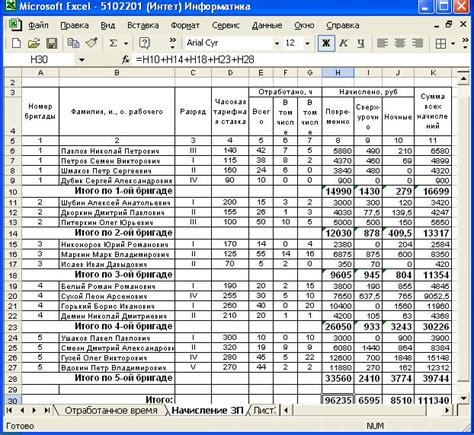The height and width of the screenshot is (435, 474).
Task: Select row 14 header
Action: pos(13,233)
